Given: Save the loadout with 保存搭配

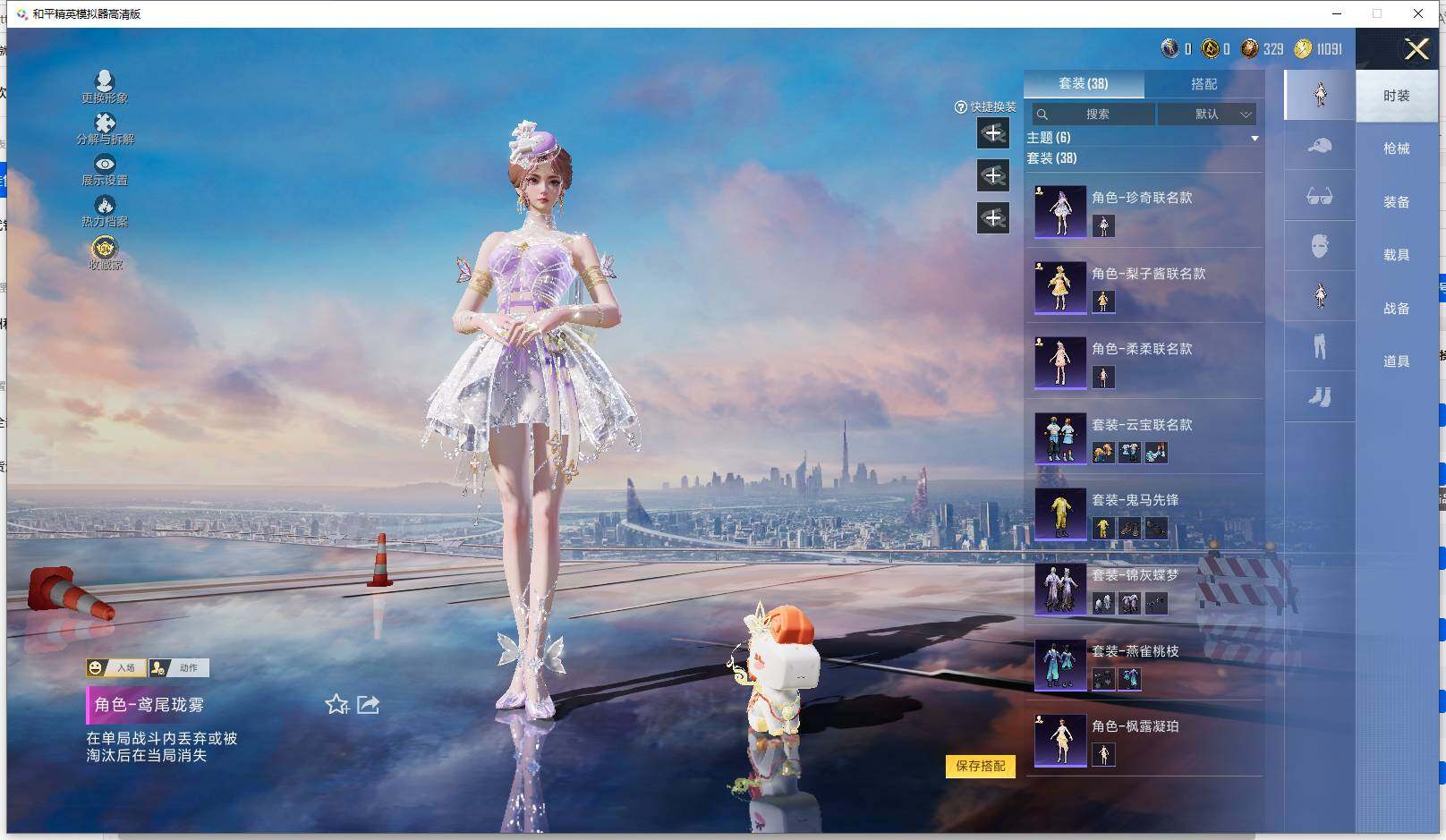Looking at the screenshot, I should click(x=981, y=766).
